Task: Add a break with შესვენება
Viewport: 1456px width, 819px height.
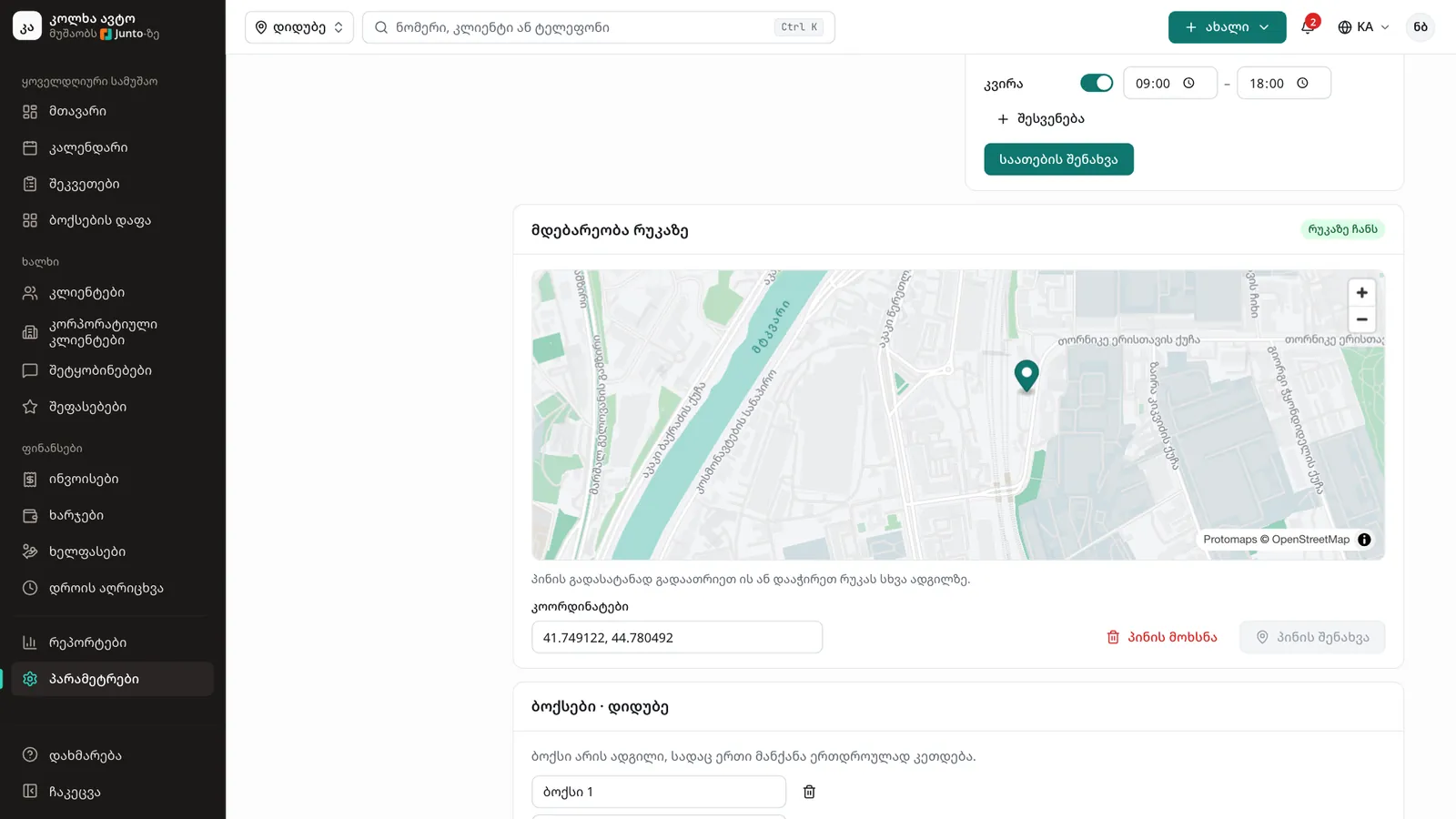Action: 1041,119
